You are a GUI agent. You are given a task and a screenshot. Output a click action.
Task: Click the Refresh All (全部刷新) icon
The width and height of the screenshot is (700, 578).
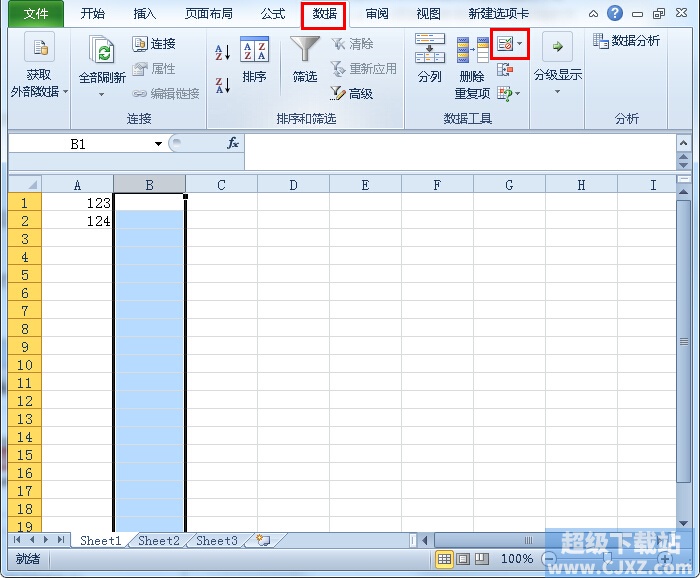tap(102, 52)
